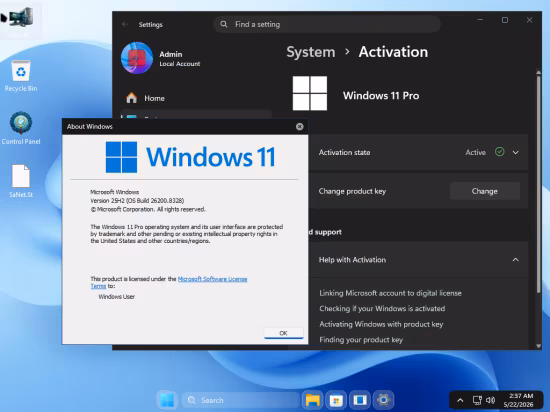The height and width of the screenshot is (412, 550).
Task: Collapse the Help with Activation section
Action: [x=516, y=259]
